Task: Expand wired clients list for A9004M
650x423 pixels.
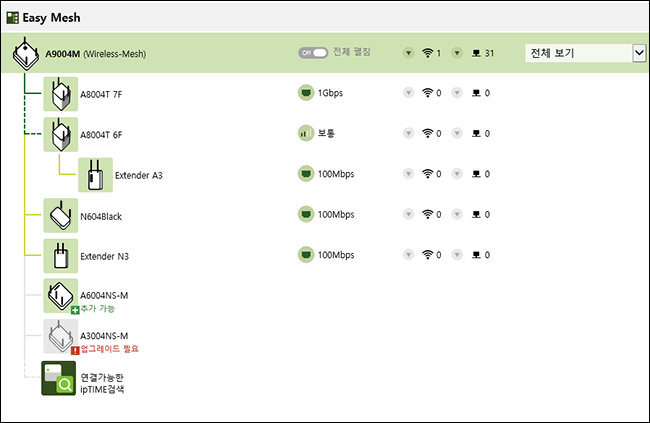Action: coord(457,53)
